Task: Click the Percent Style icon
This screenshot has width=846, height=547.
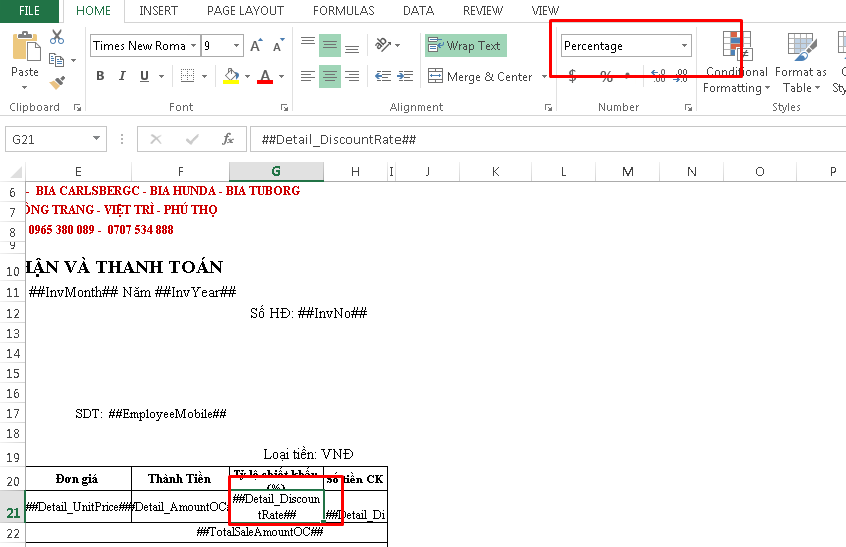Action: [x=606, y=76]
